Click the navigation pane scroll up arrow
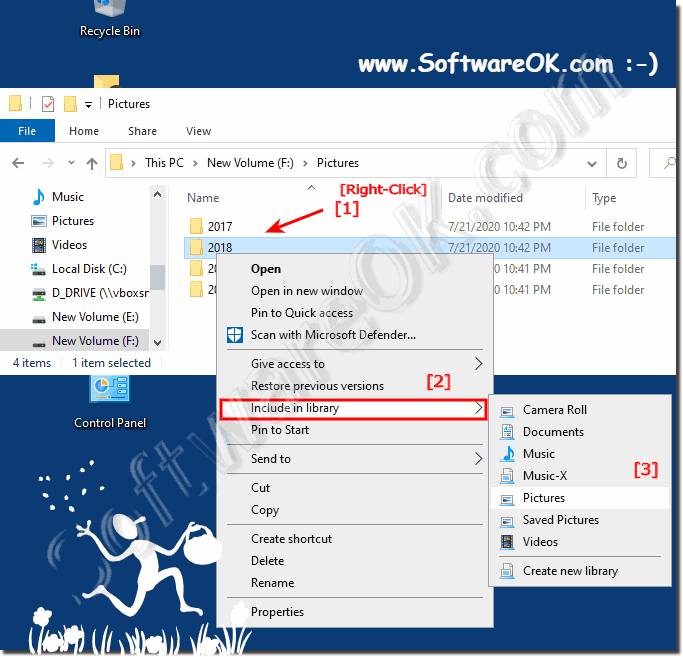The height and width of the screenshot is (657, 683). pos(158,194)
